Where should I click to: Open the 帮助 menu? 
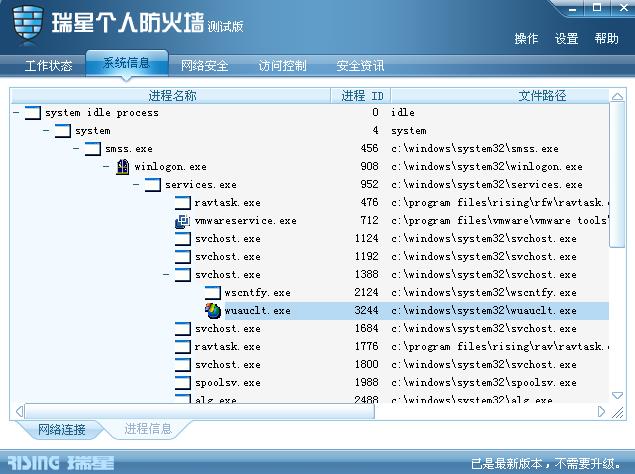606,39
